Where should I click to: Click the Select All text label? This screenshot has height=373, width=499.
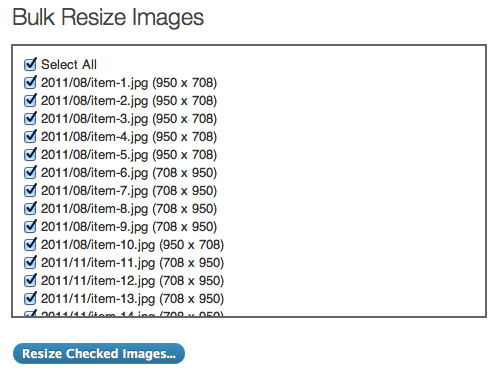69,64
